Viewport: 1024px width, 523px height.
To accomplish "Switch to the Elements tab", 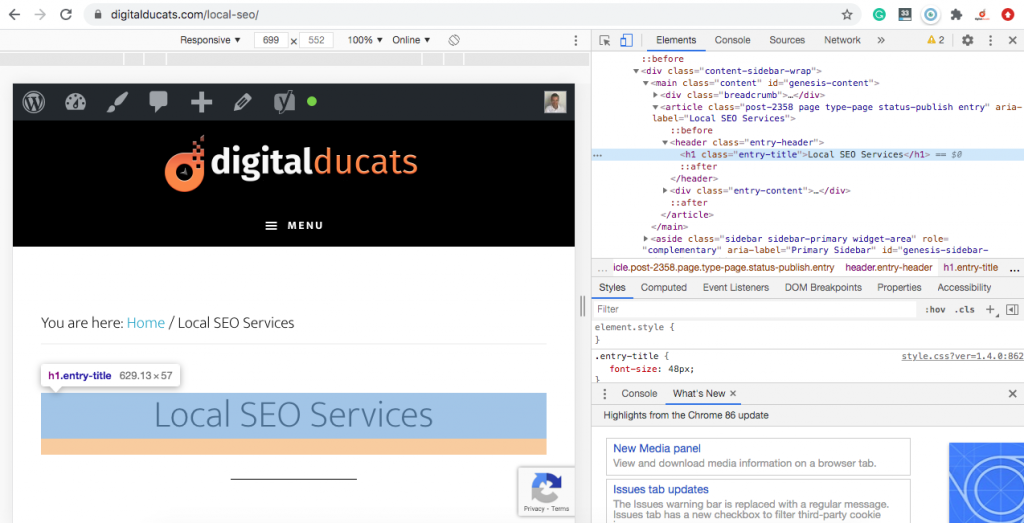I will point(676,40).
